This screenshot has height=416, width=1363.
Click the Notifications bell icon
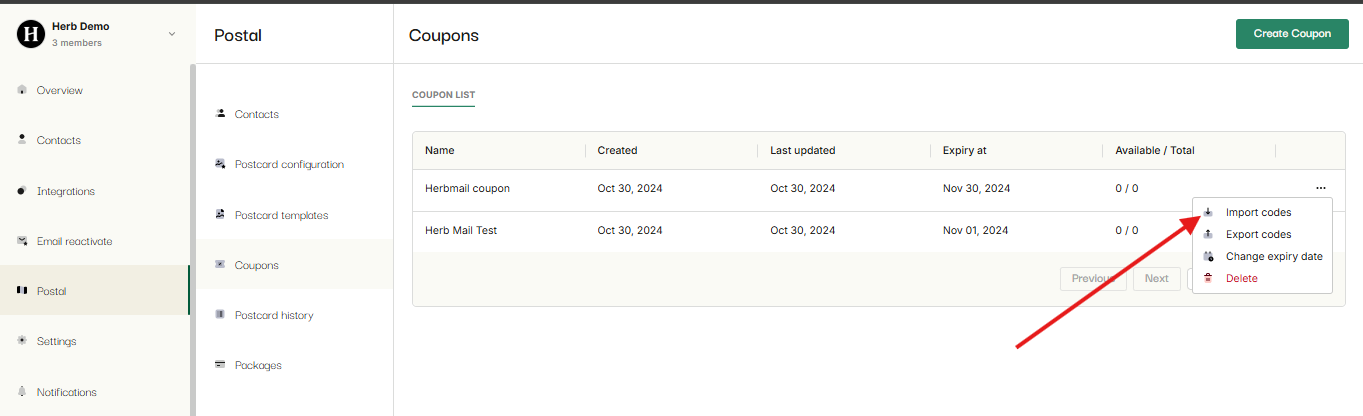[x=22, y=392]
